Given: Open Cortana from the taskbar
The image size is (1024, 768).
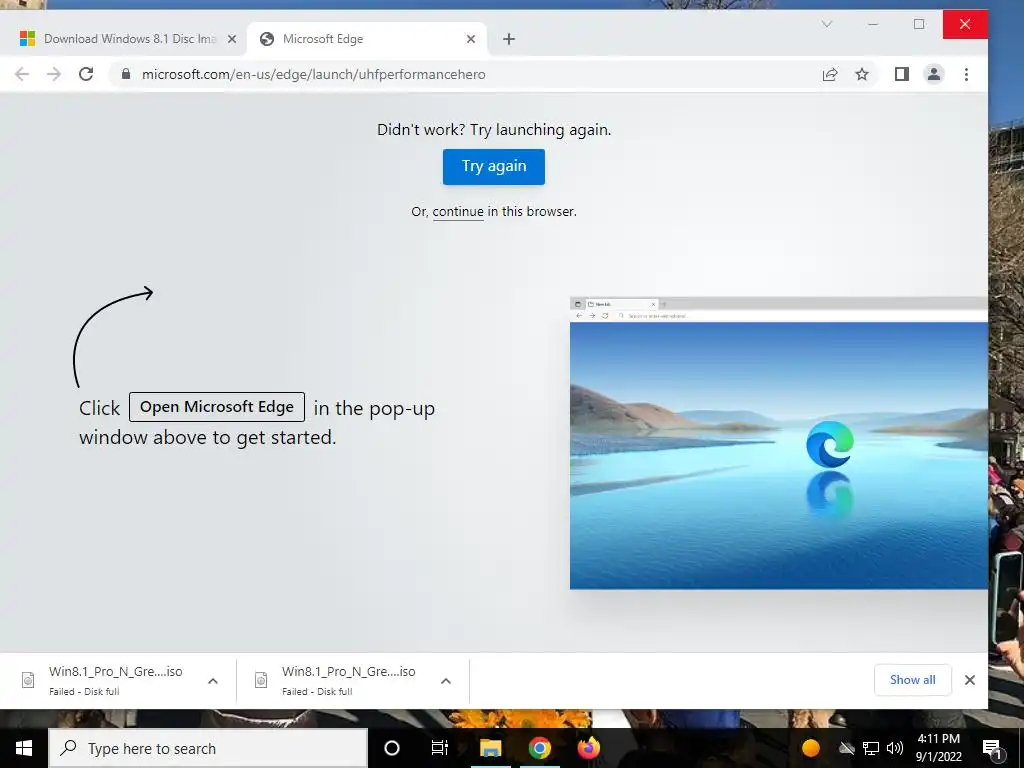Looking at the screenshot, I should (392, 748).
